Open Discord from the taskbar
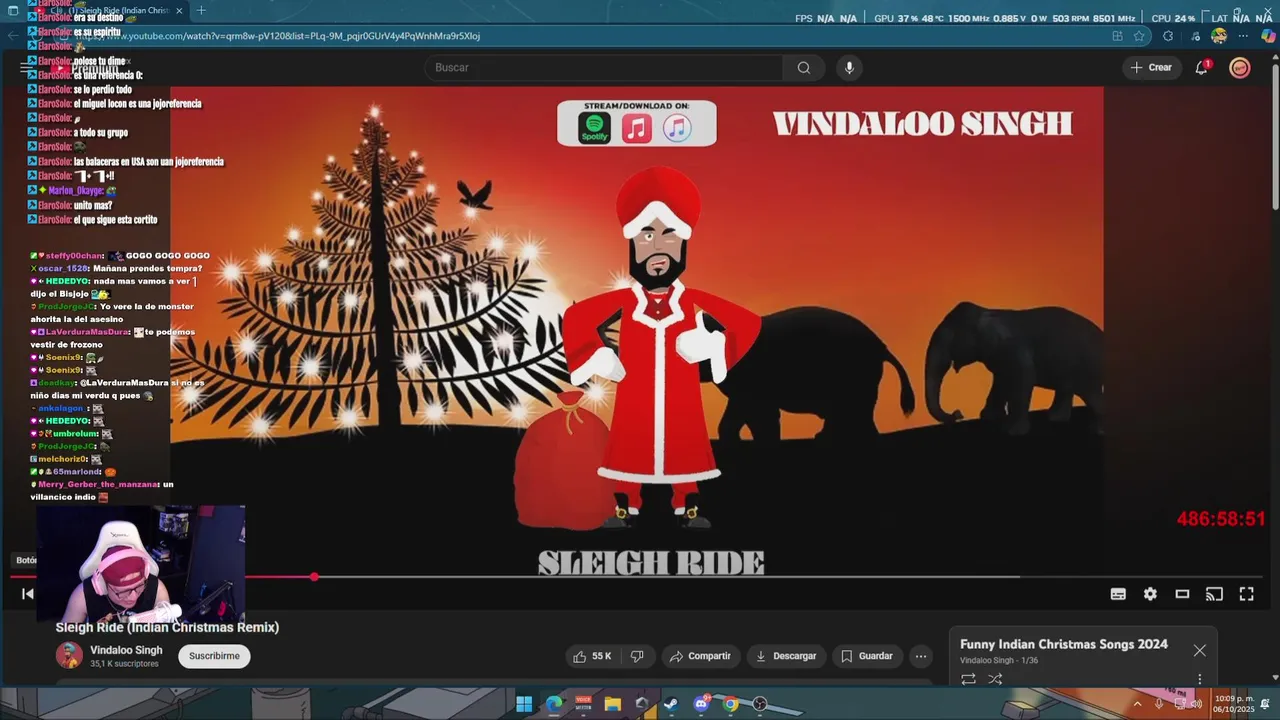 (x=701, y=704)
